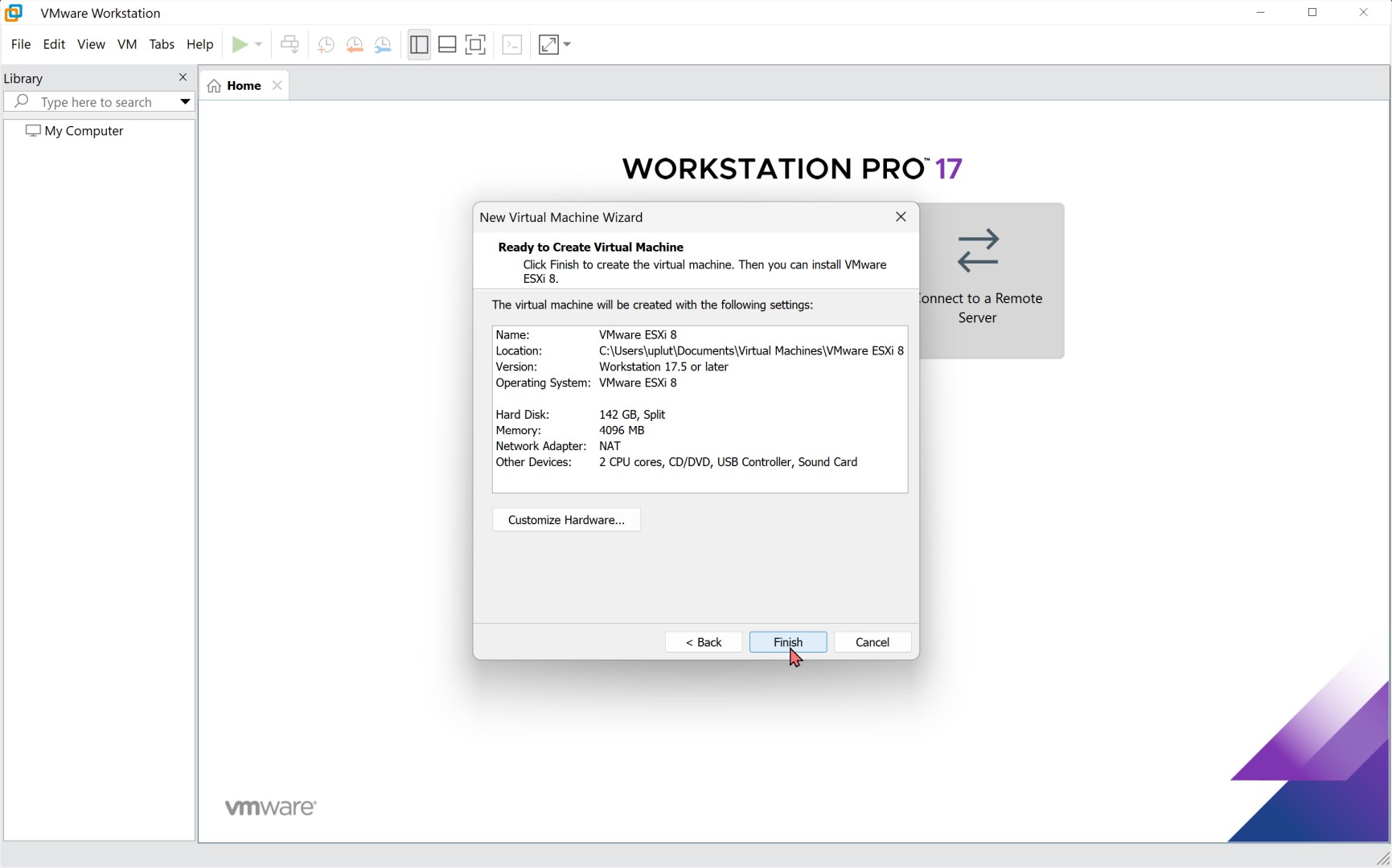Click the Back button in wizard
1392x868 pixels.
click(704, 642)
